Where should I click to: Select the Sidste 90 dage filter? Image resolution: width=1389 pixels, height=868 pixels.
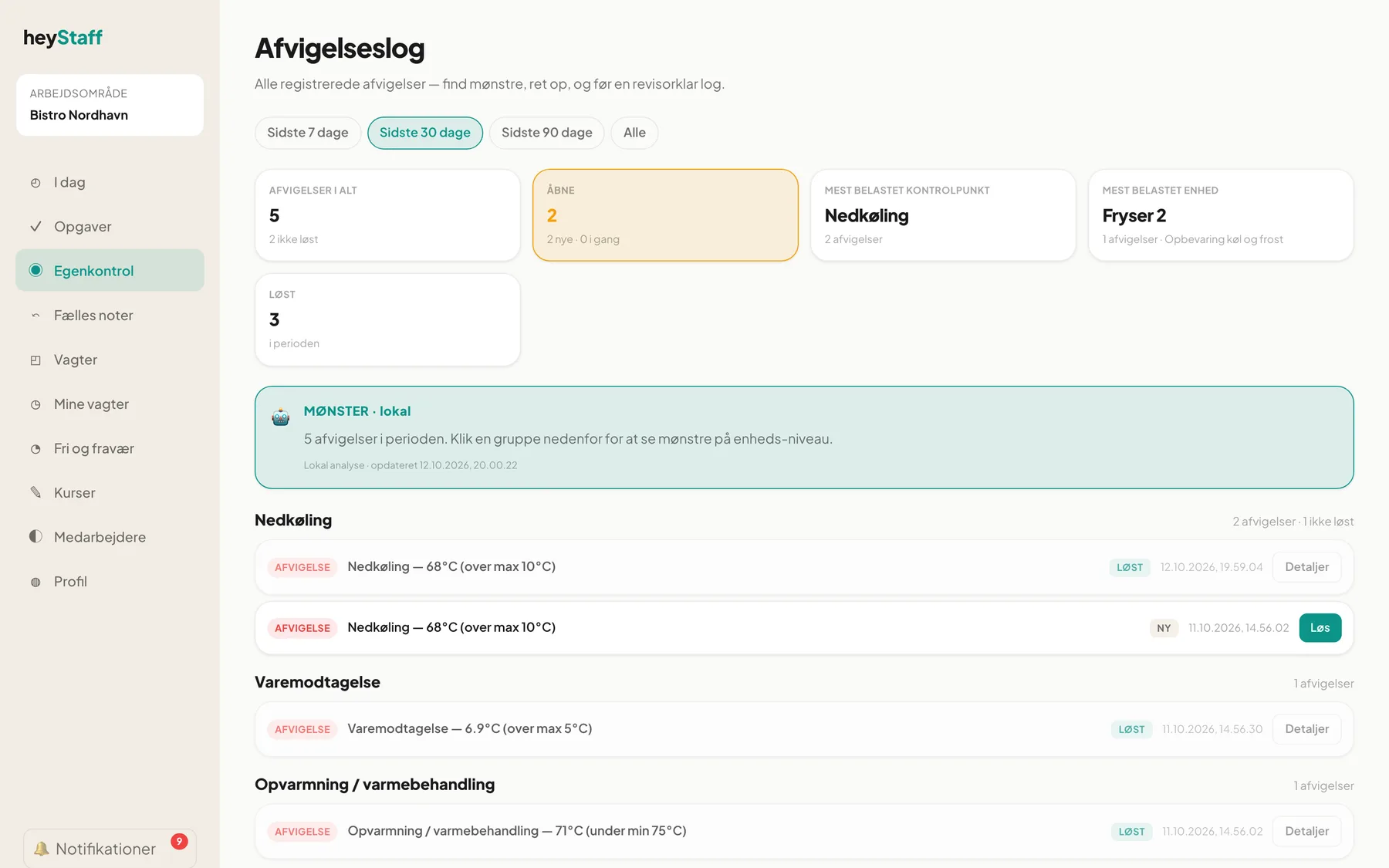(x=547, y=133)
